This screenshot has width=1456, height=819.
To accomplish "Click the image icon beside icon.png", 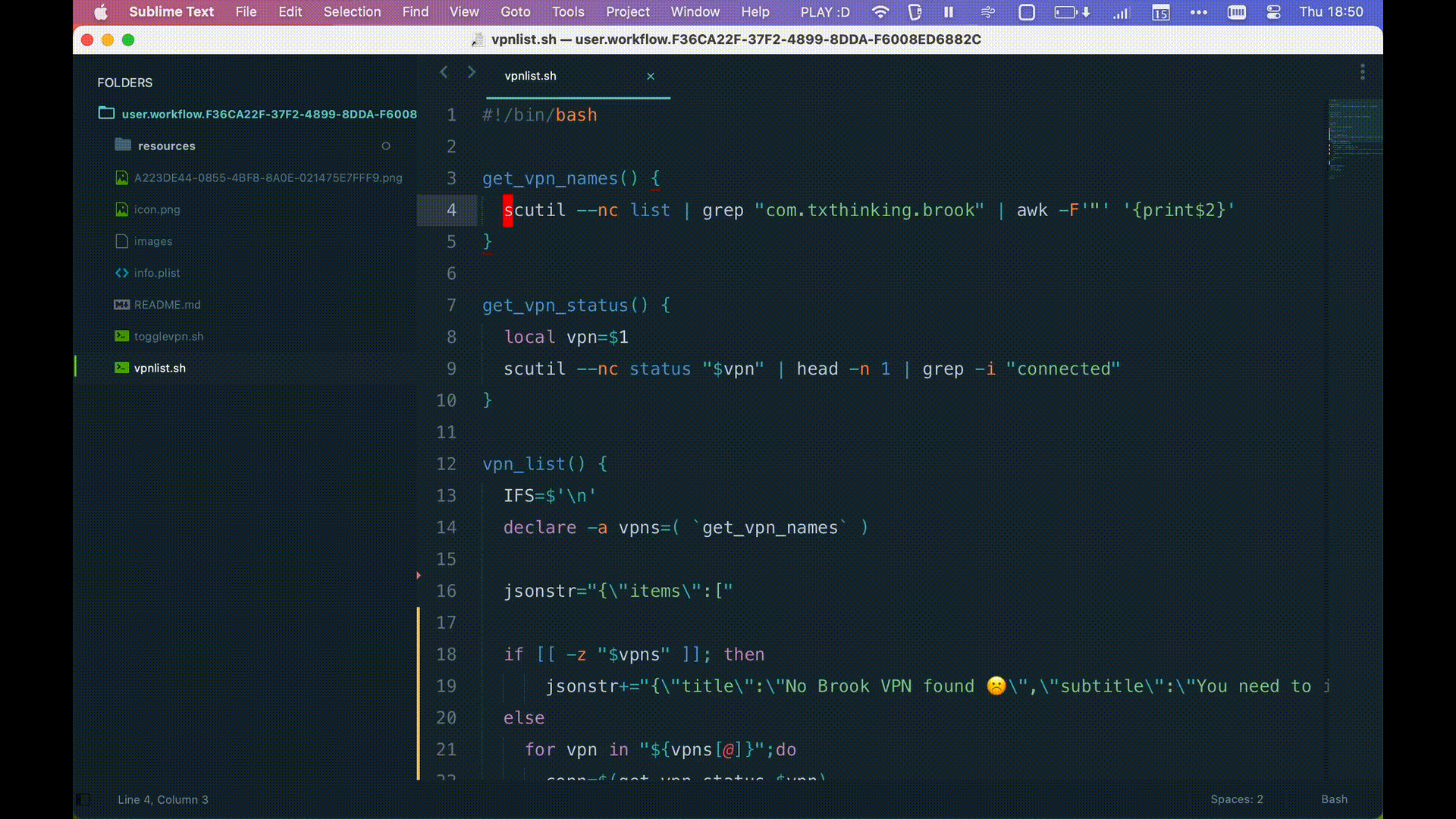I will 121,209.
